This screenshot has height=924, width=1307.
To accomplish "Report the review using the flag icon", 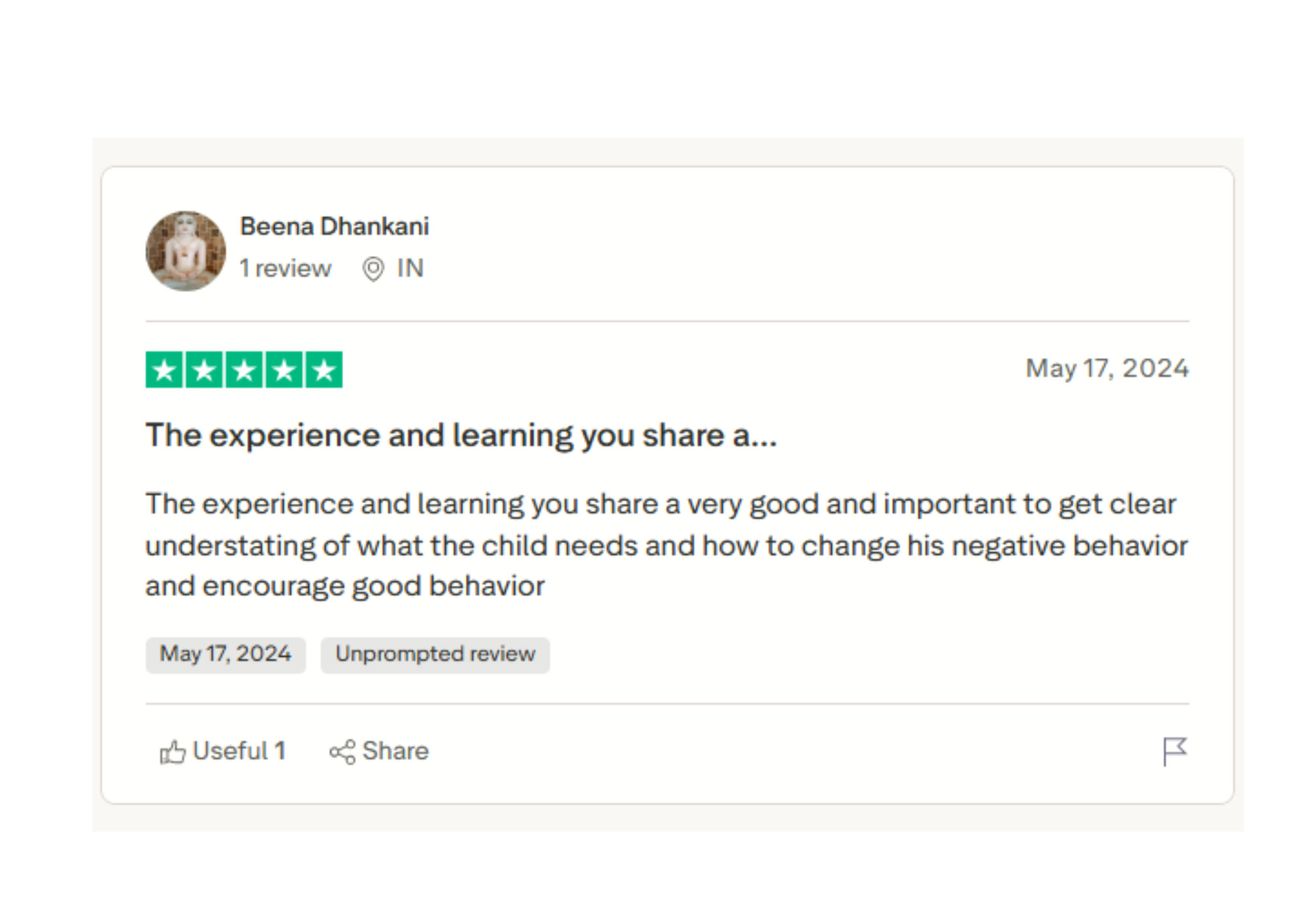I will click(x=1174, y=751).
